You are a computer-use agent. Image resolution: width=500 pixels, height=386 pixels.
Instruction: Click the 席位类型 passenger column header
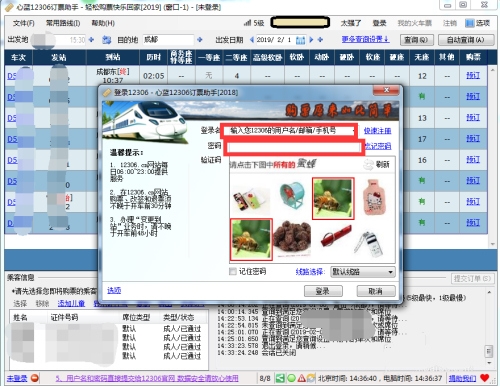136,317
